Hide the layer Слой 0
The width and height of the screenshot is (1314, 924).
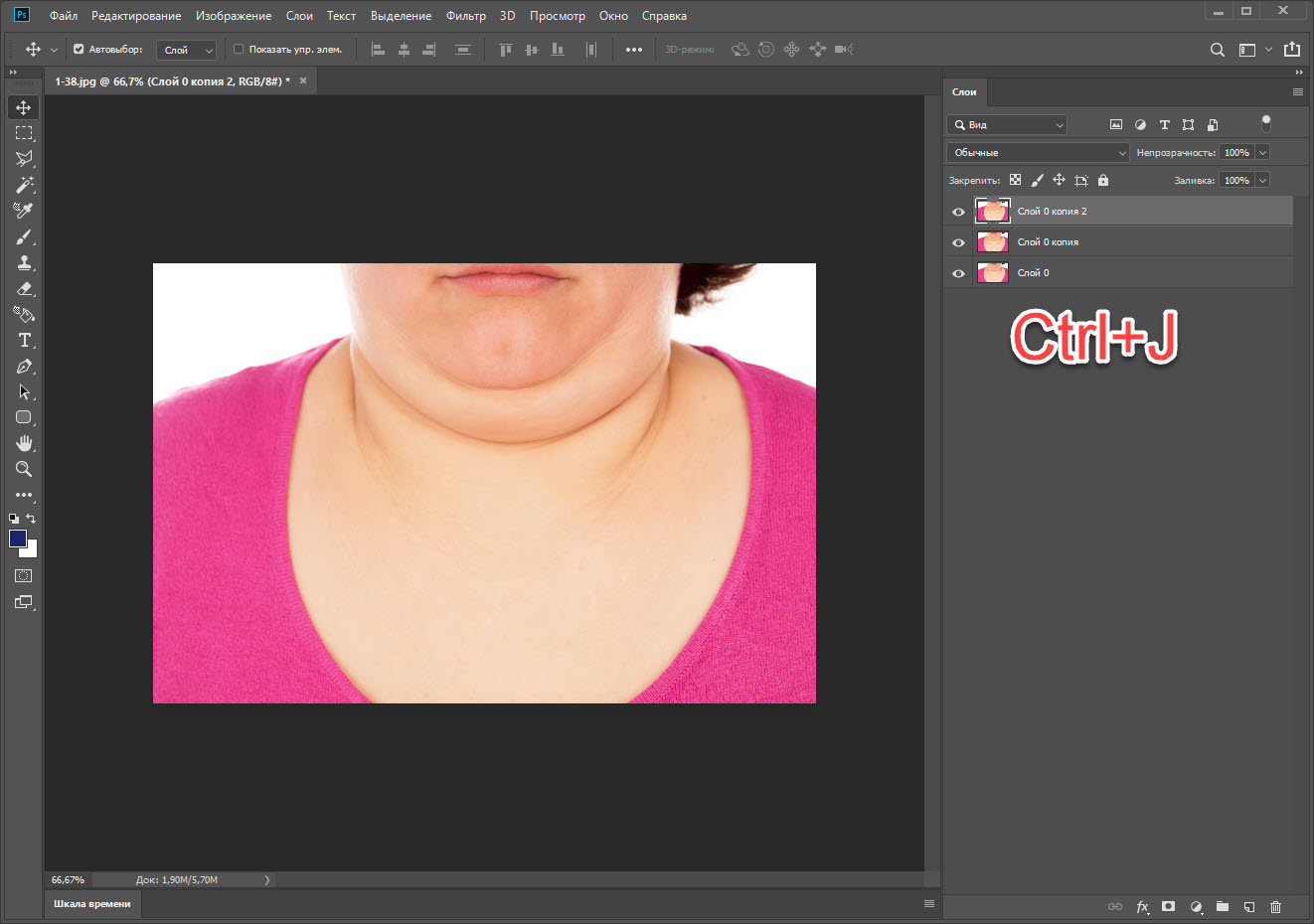click(958, 273)
